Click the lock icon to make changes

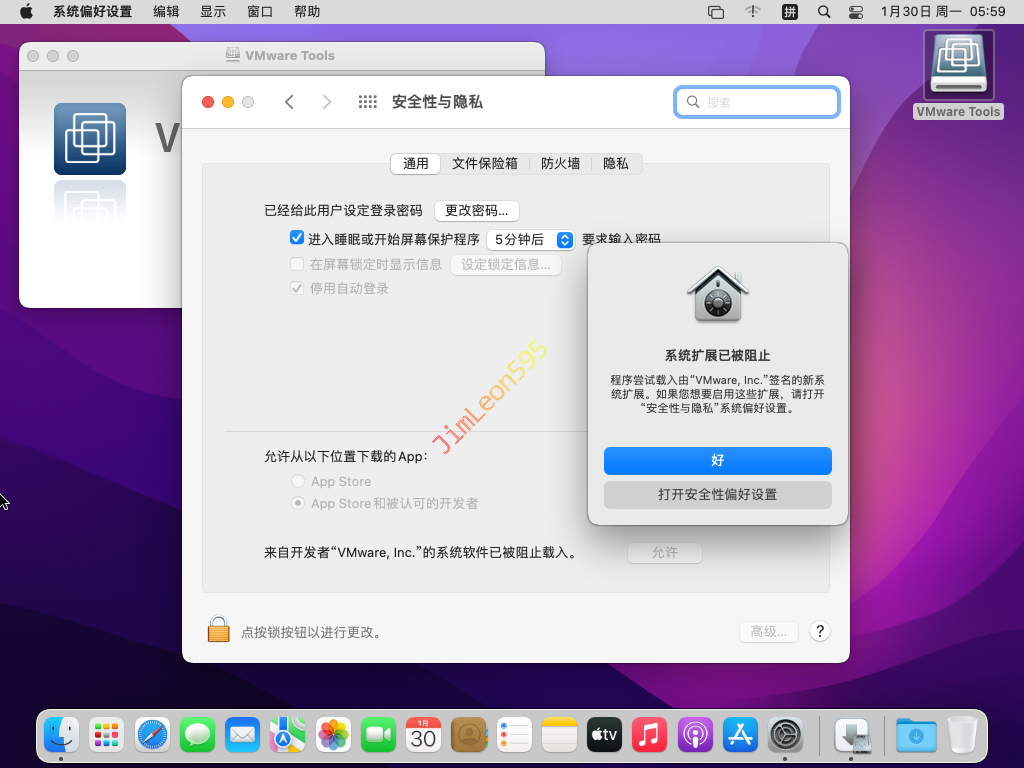click(x=218, y=629)
